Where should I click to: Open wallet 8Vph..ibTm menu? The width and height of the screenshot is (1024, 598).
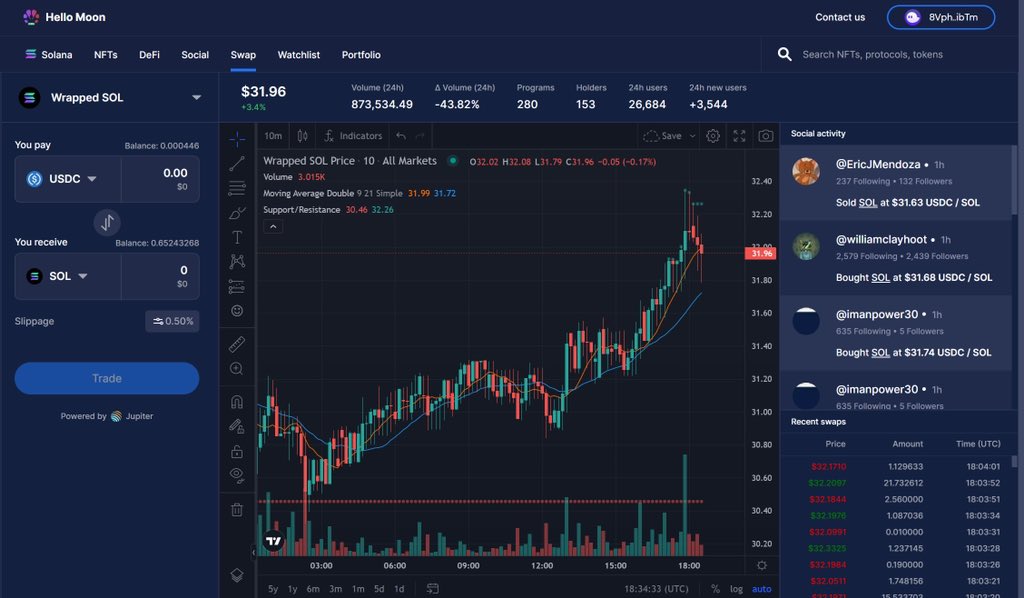[940, 17]
